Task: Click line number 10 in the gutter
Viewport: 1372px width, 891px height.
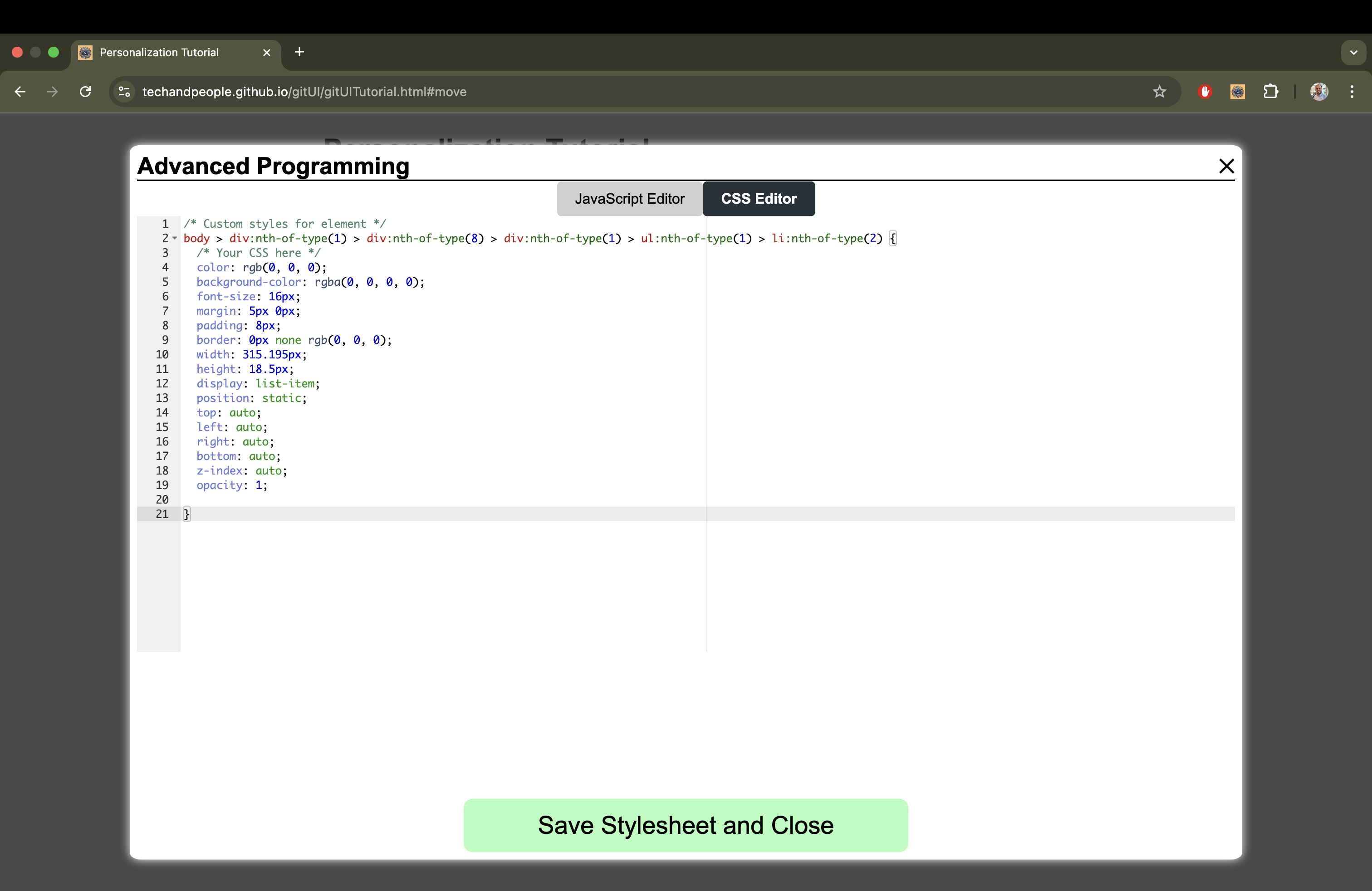Action: [x=162, y=354]
